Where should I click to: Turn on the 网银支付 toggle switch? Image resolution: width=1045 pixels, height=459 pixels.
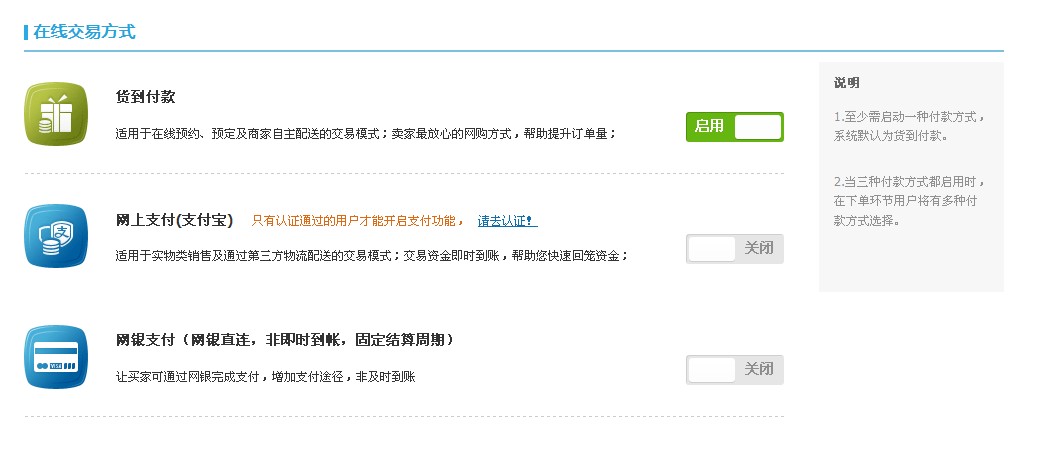[x=734, y=370]
